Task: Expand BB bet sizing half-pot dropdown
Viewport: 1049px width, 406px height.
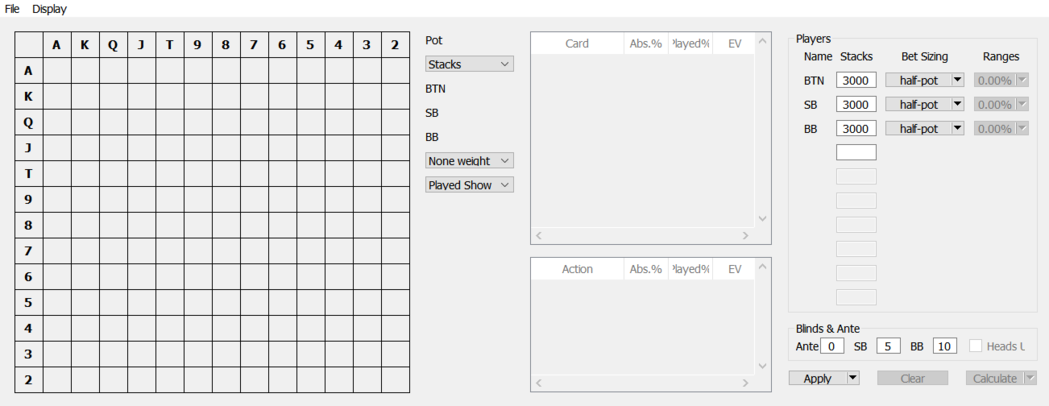Action: 957,128
